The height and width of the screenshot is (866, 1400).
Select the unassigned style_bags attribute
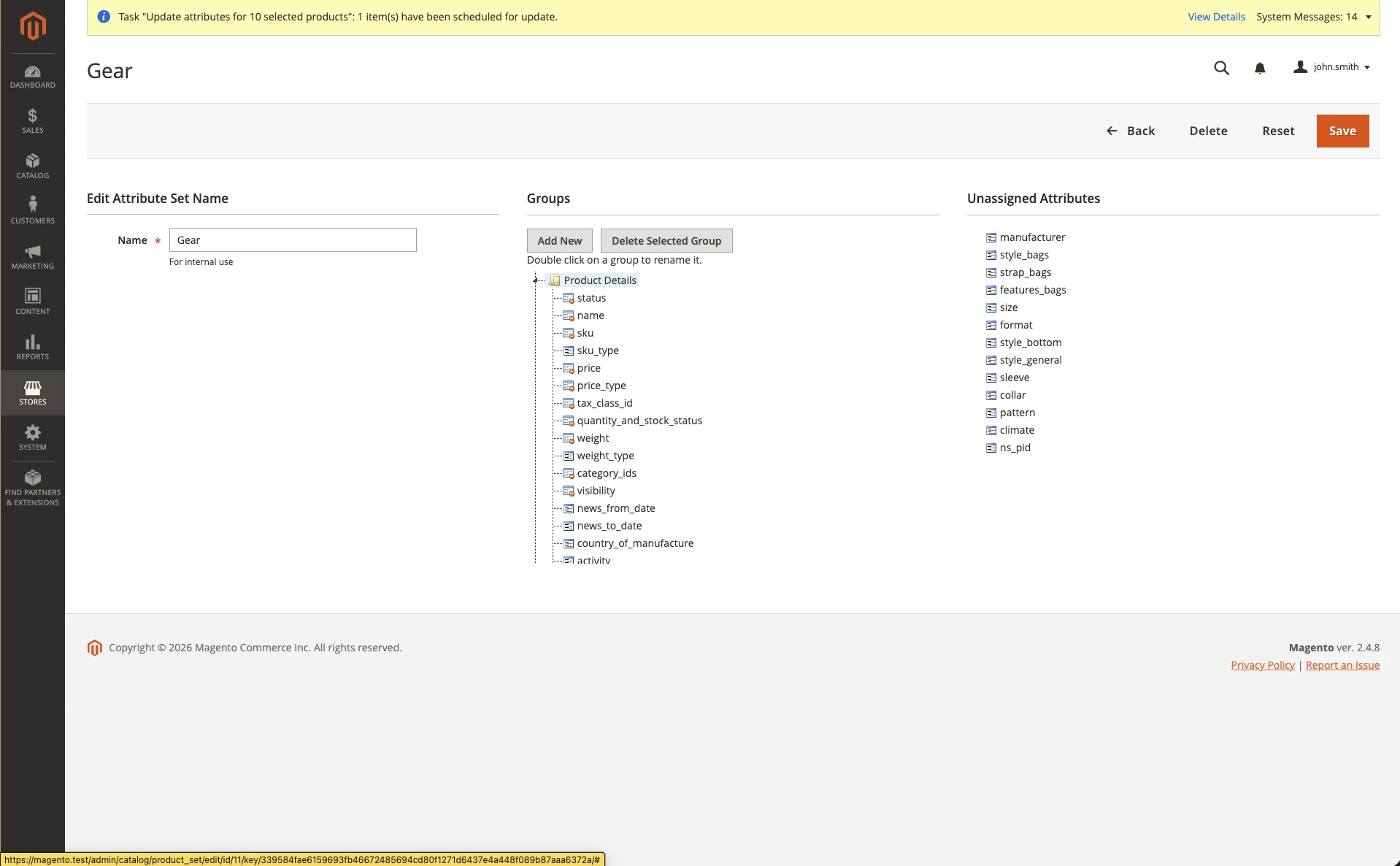(1024, 255)
